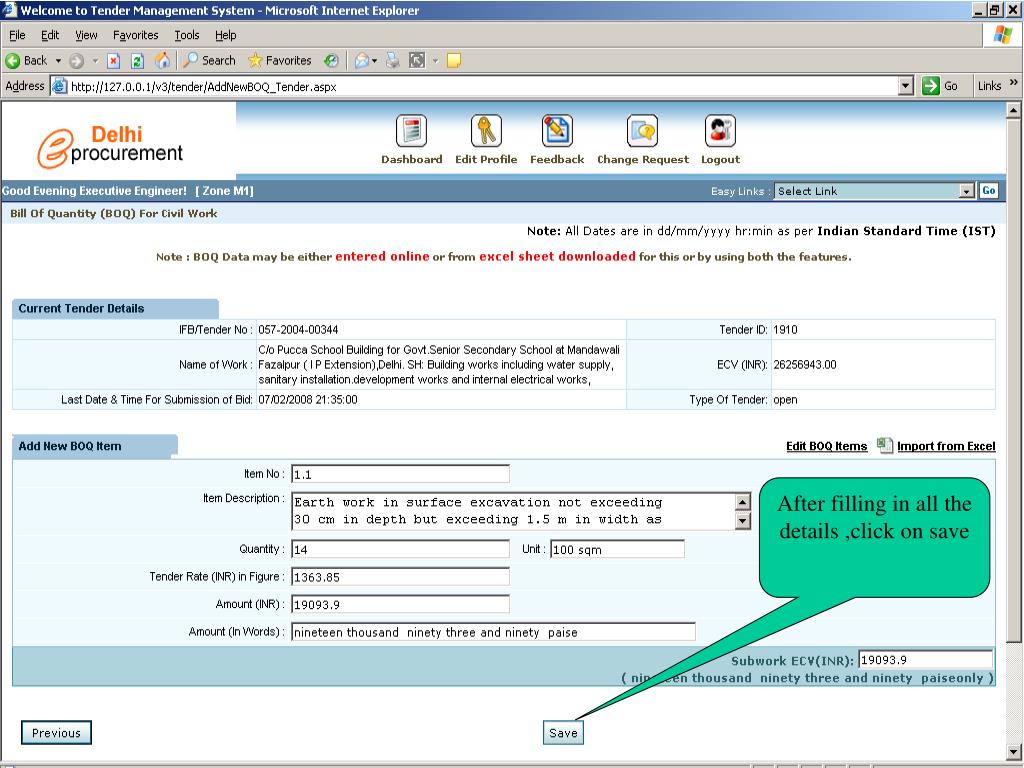Click the Excel icon beside Import from Excel
1024x768 pixels.
tap(884, 445)
